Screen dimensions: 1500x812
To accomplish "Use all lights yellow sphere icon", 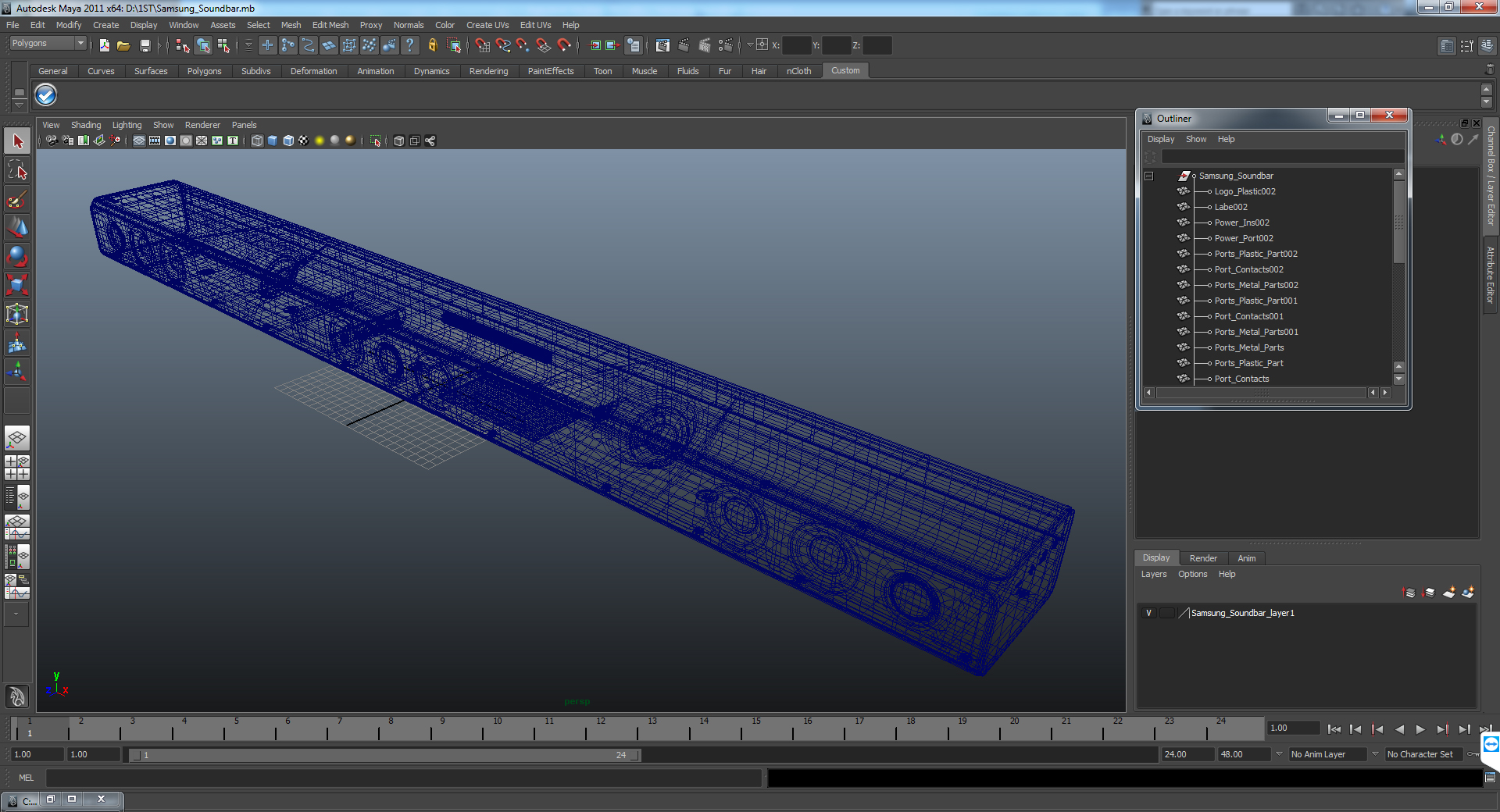I will click(320, 141).
